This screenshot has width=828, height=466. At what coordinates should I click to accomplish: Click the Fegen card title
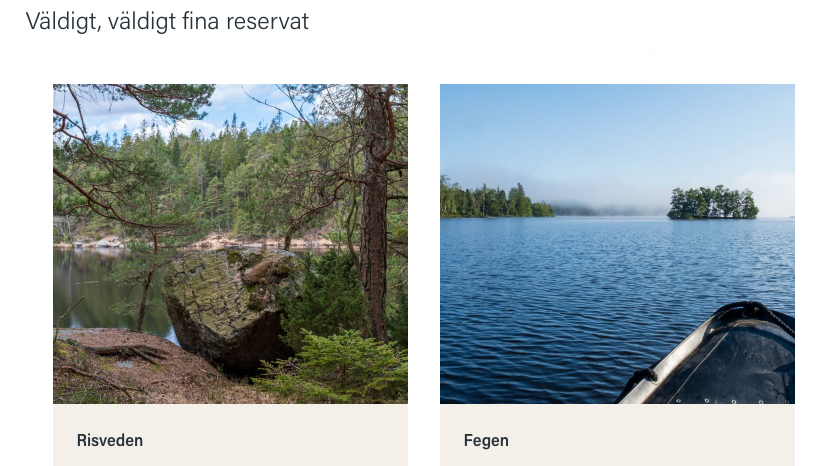[486, 440]
